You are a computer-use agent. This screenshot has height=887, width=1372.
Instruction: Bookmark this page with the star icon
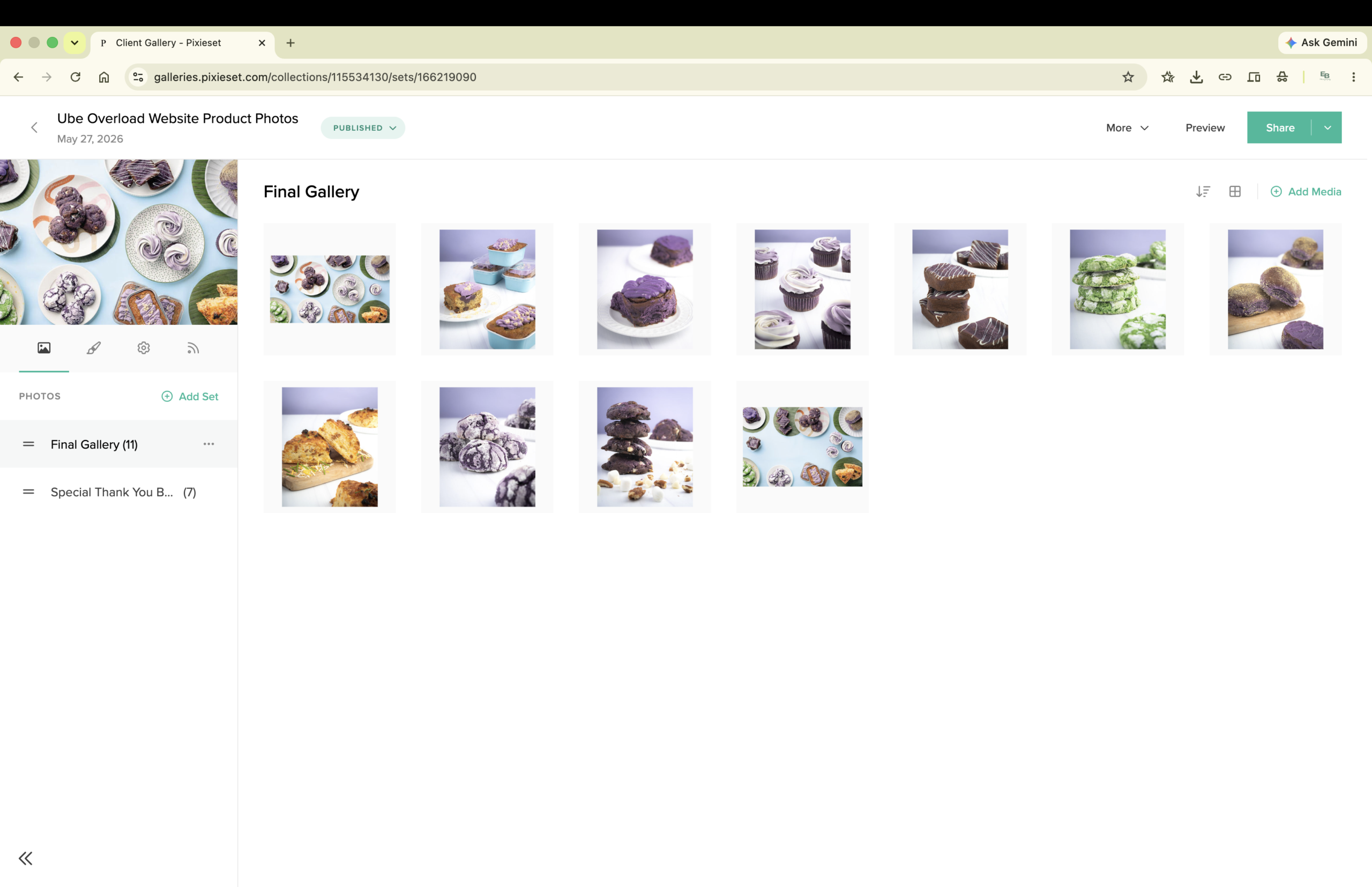(x=1128, y=77)
